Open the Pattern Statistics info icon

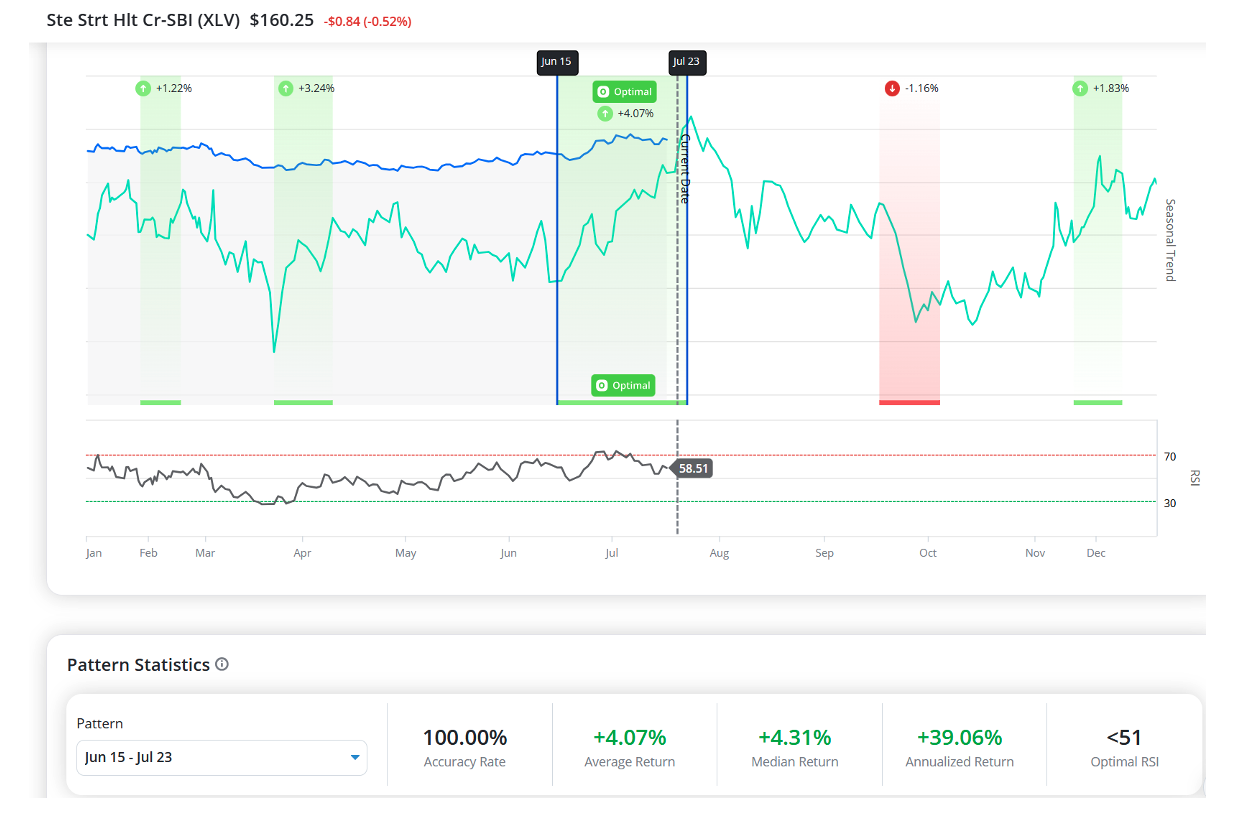[222, 664]
